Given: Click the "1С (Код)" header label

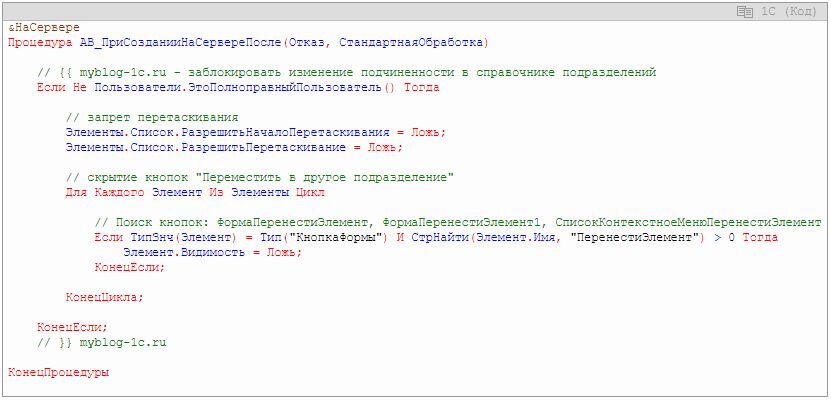Looking at the screenshot, I should coord(790,12).
